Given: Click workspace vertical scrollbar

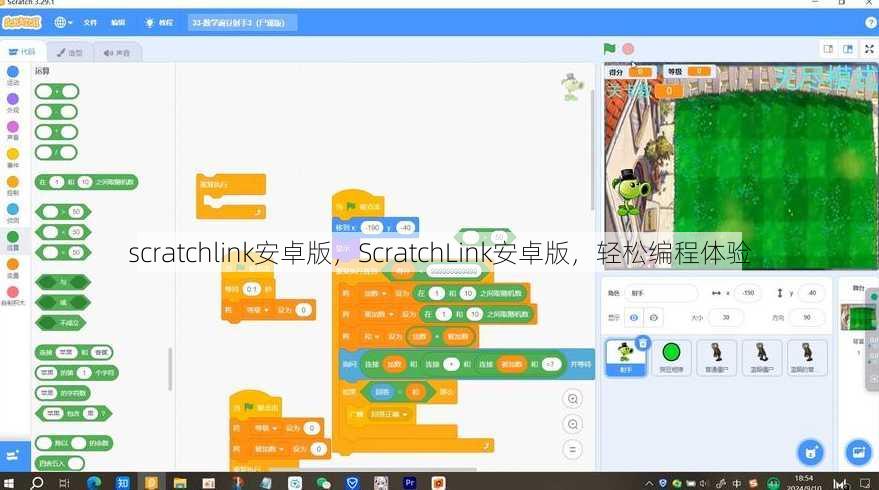Looking at the screenshot, I should click(592, 151).
